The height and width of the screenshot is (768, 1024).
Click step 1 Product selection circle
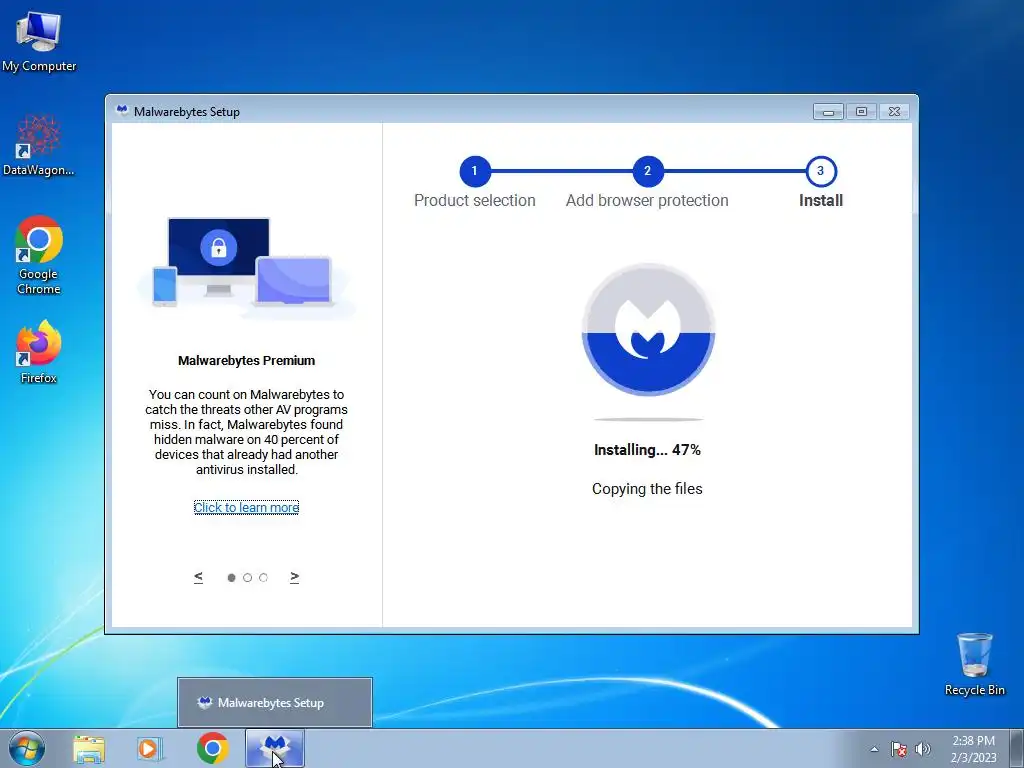tap(475, 171)
